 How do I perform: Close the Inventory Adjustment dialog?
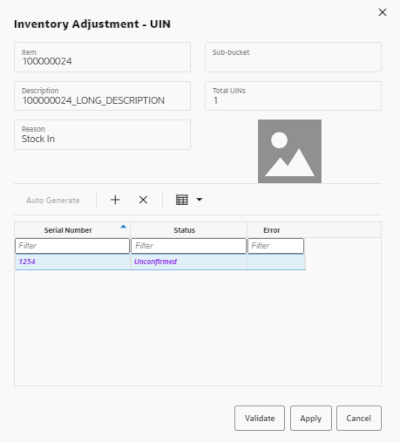point(382,12)
